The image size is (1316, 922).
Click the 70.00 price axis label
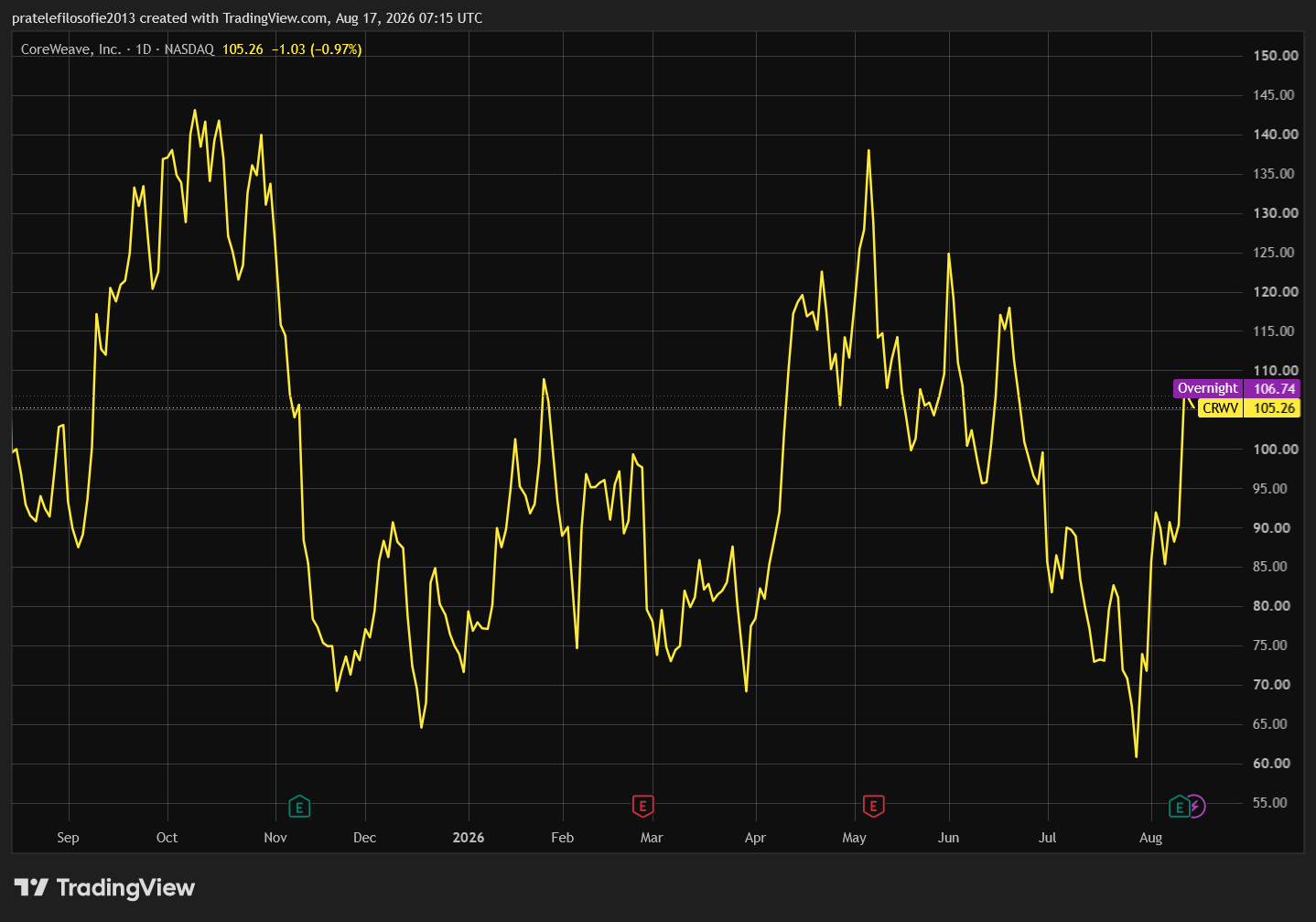click(x=1272, y=685)
